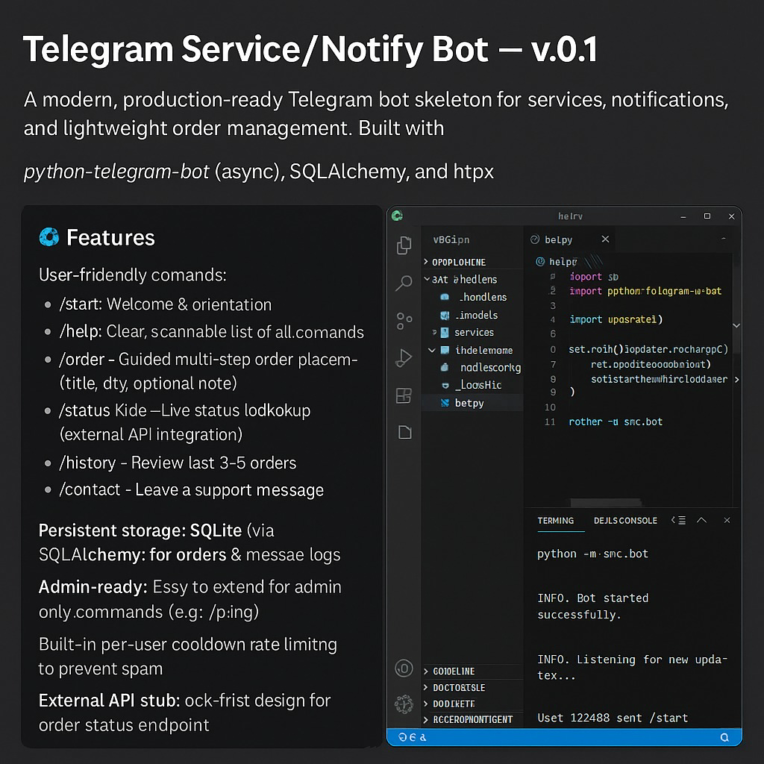The image size is (764, 764).
Task: Click code line 'set.roih()iopdater.rocharopC)'
Action: point(648,349)
